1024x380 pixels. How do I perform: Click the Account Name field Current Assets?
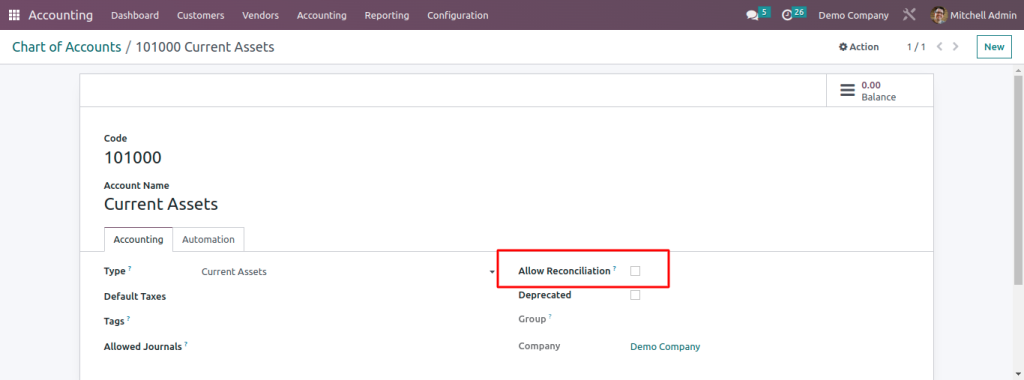click(x=161, y=204)
